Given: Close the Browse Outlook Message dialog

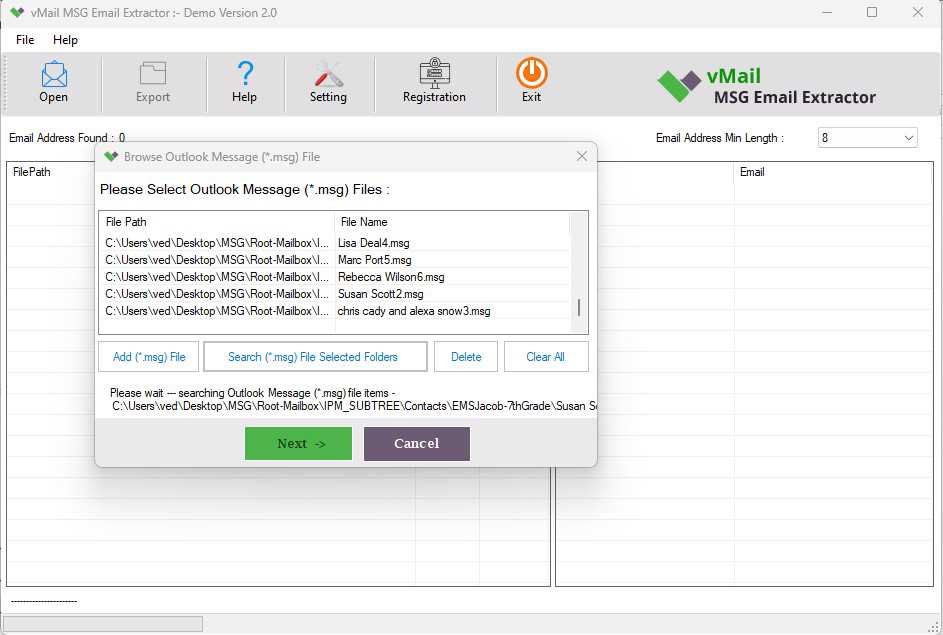Looking at the screenshot, I should point(582,156).
